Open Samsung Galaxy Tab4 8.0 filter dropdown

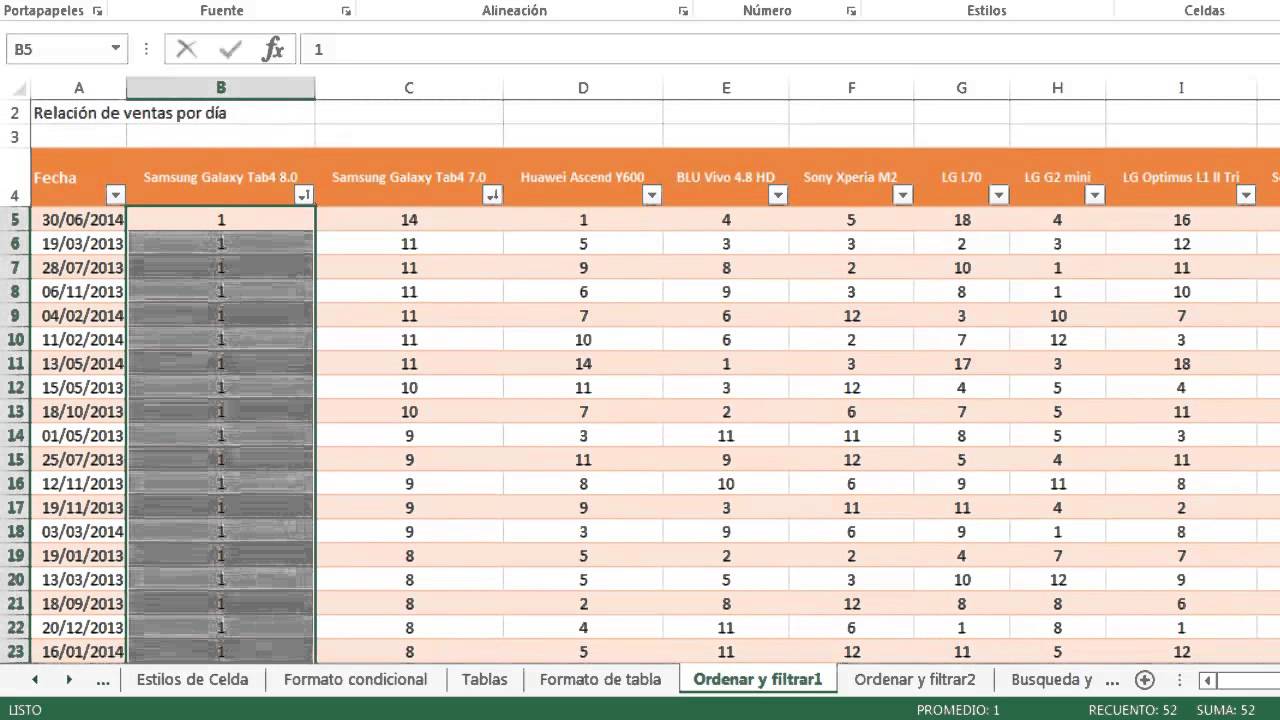click(304, 196)
